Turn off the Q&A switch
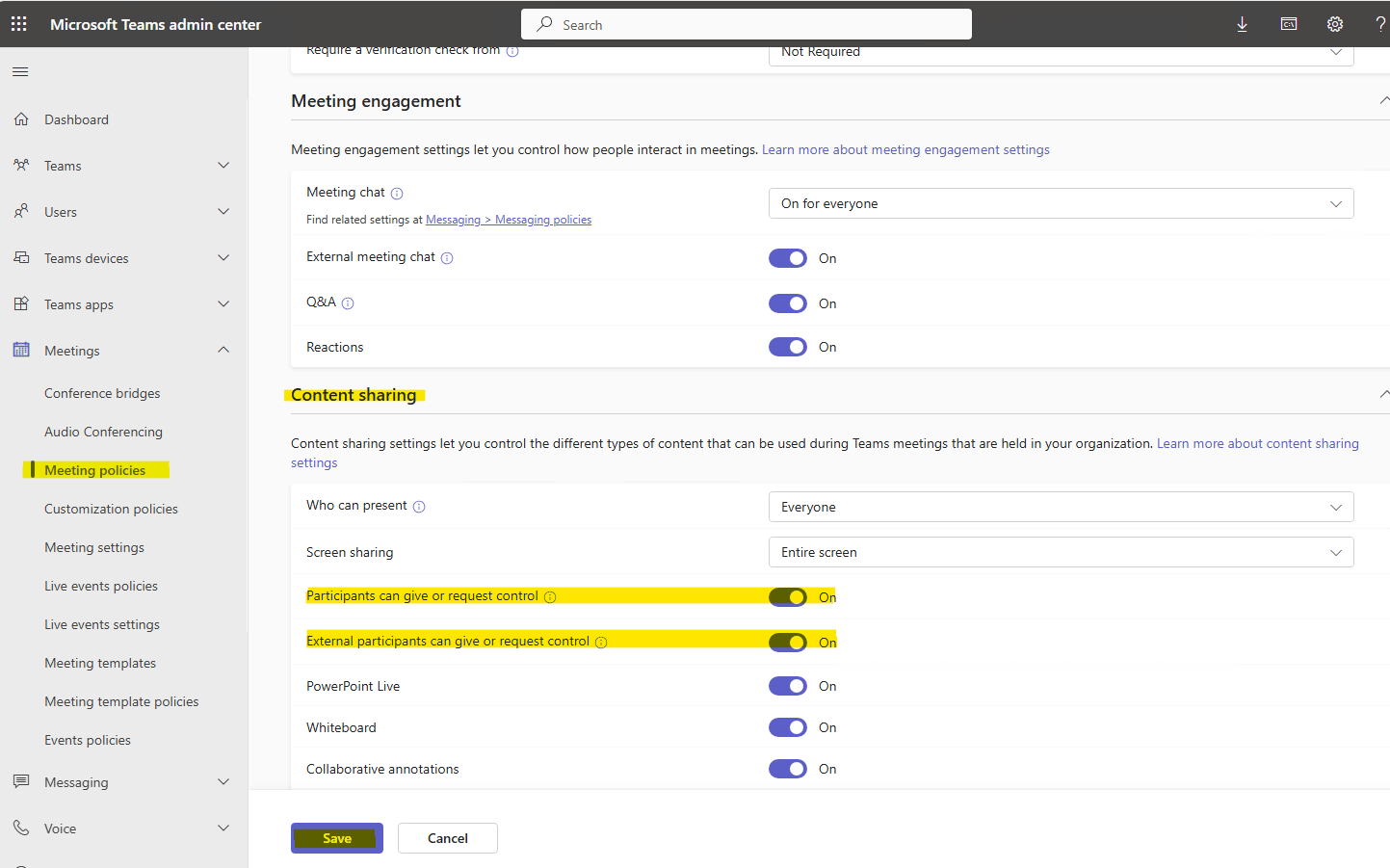 788,303
